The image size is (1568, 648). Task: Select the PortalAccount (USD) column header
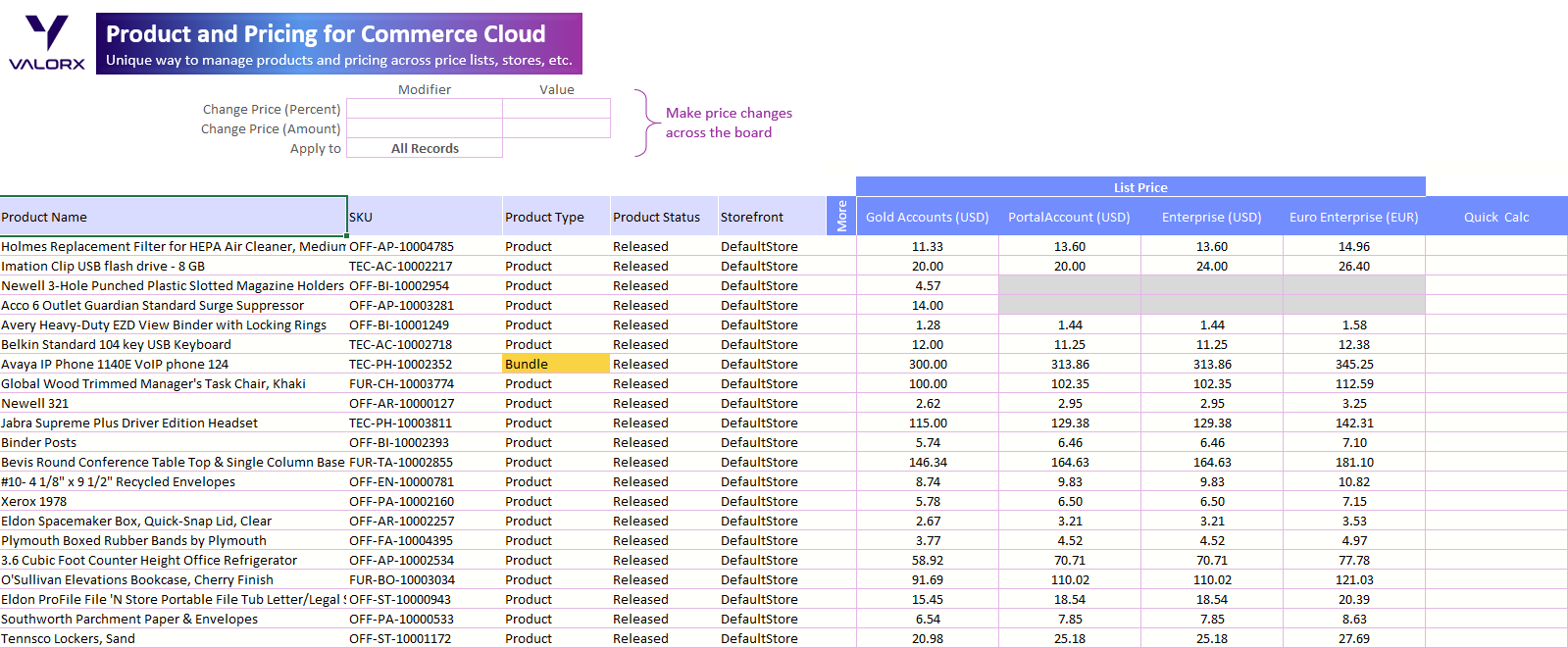(1070, 217)
